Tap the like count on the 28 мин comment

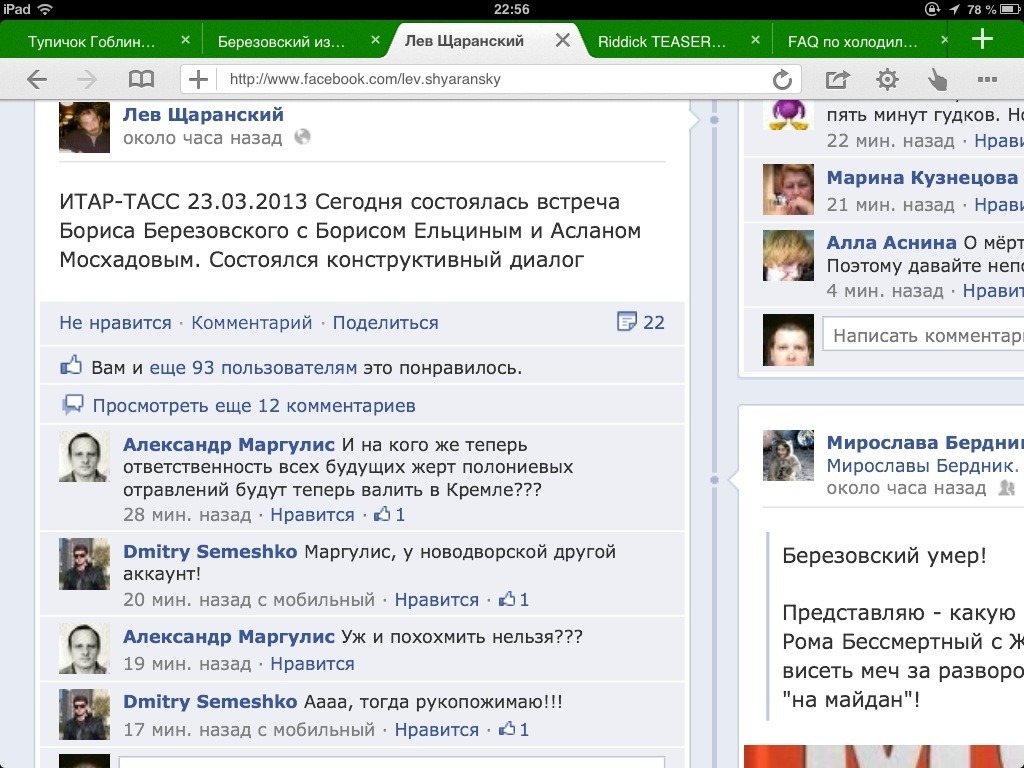click(389, 515)
